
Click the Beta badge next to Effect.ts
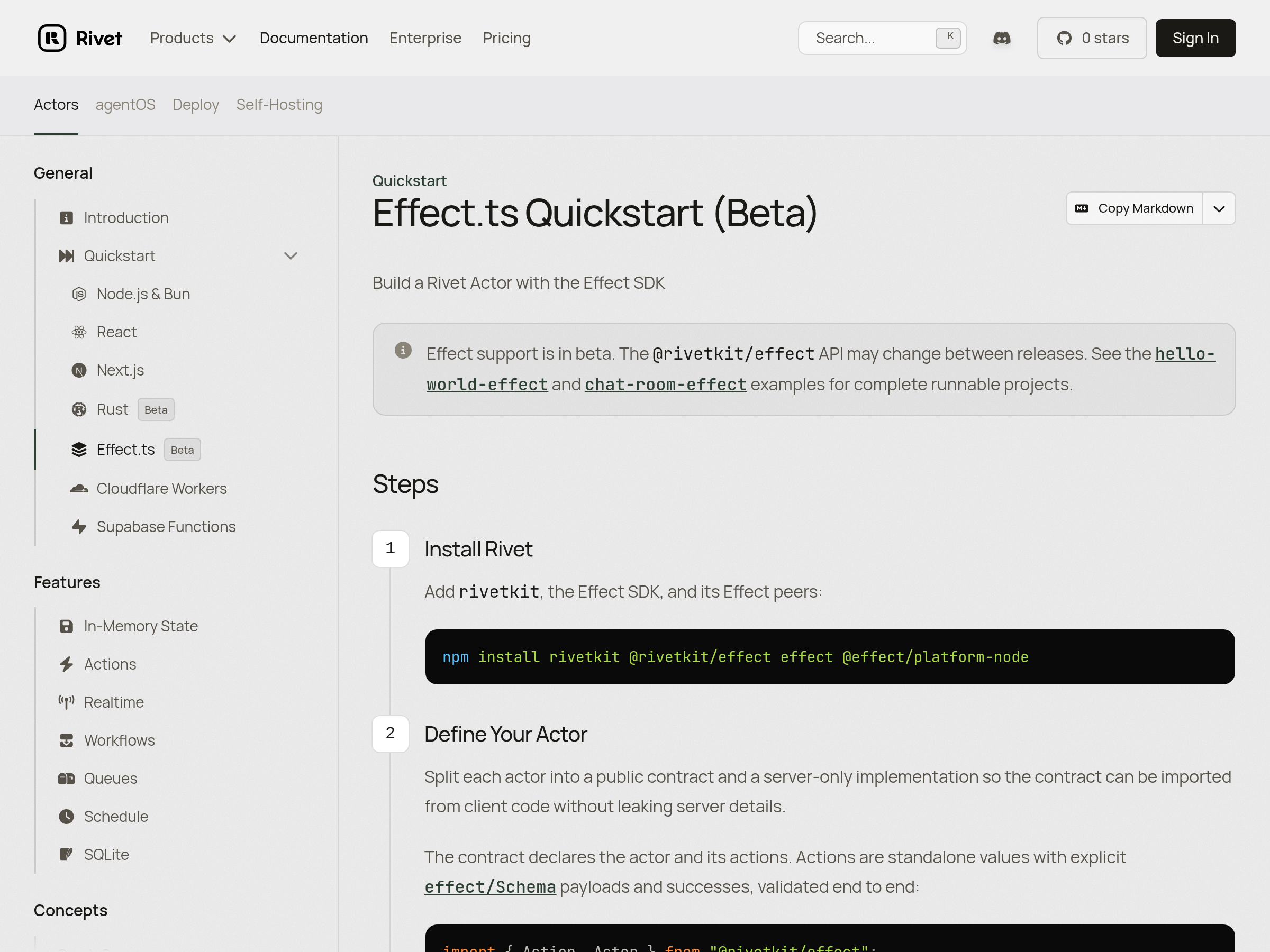click(183, 450)
